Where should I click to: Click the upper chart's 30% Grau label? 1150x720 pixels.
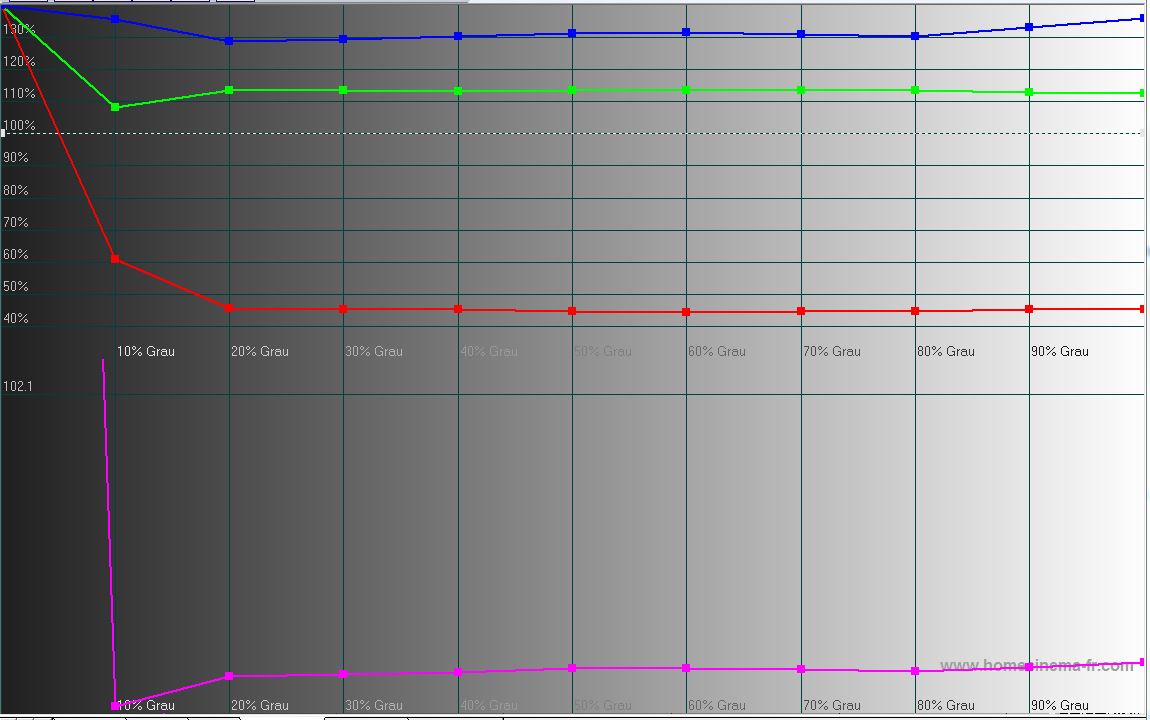[x=373, y=351]
